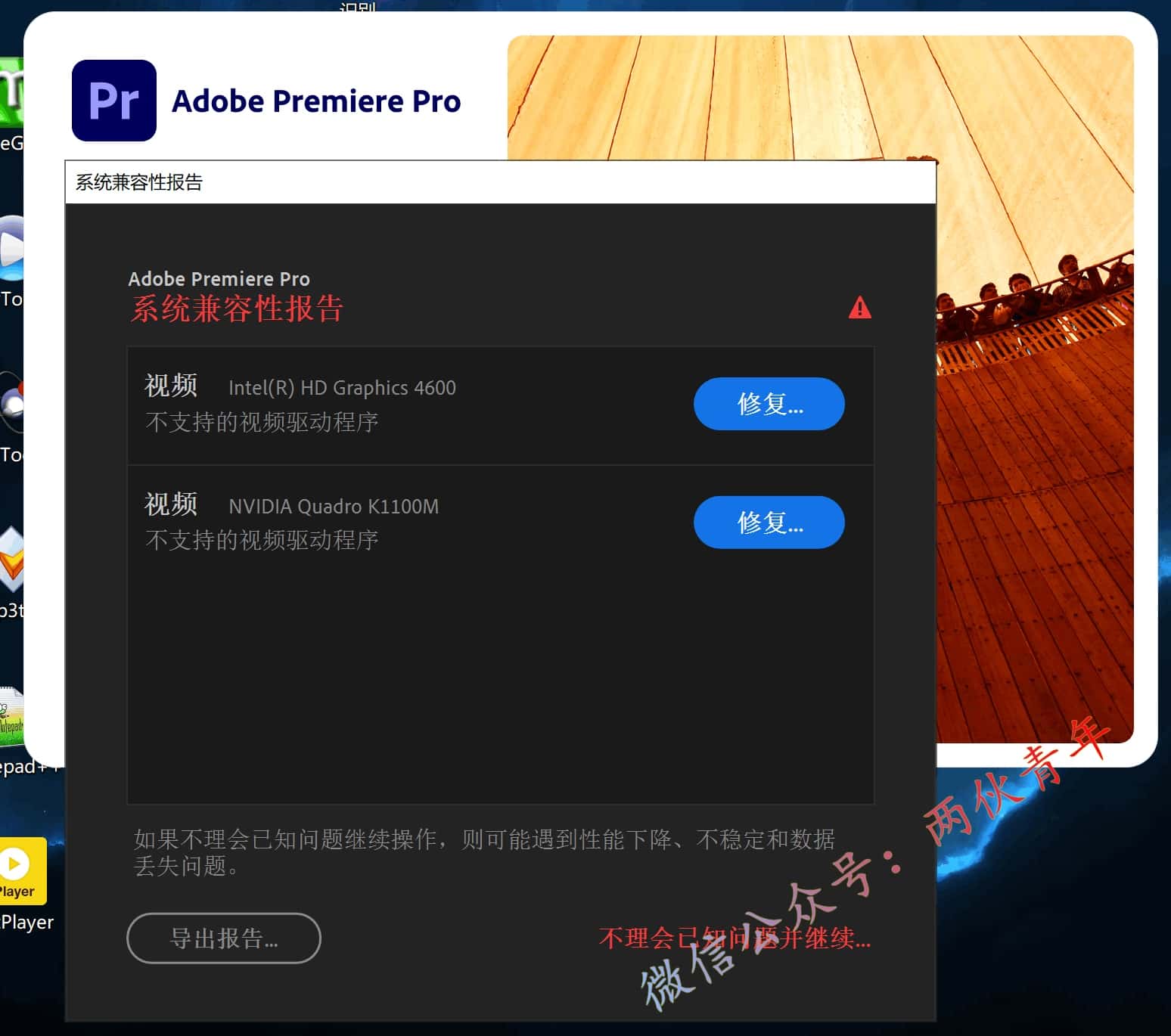Click the Notepad++ desktop icon
This screenshot has height=1036, width=1171.
pos(11,717)
